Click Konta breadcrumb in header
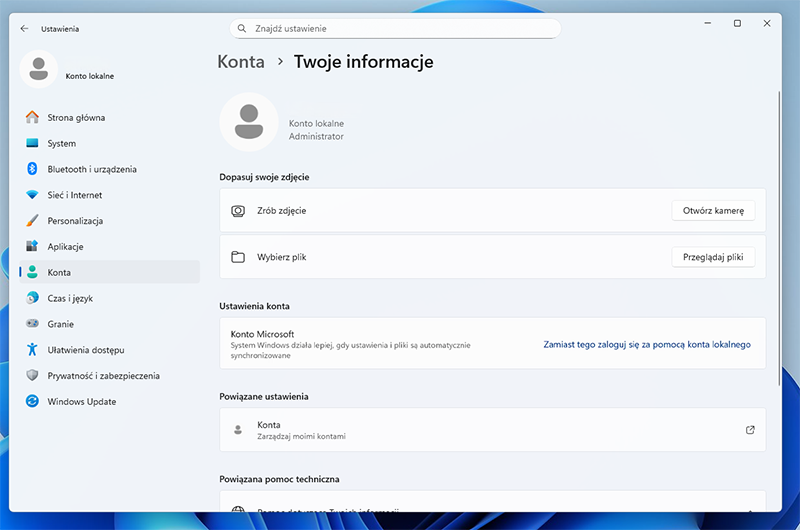800x530 pixels. 241,62
